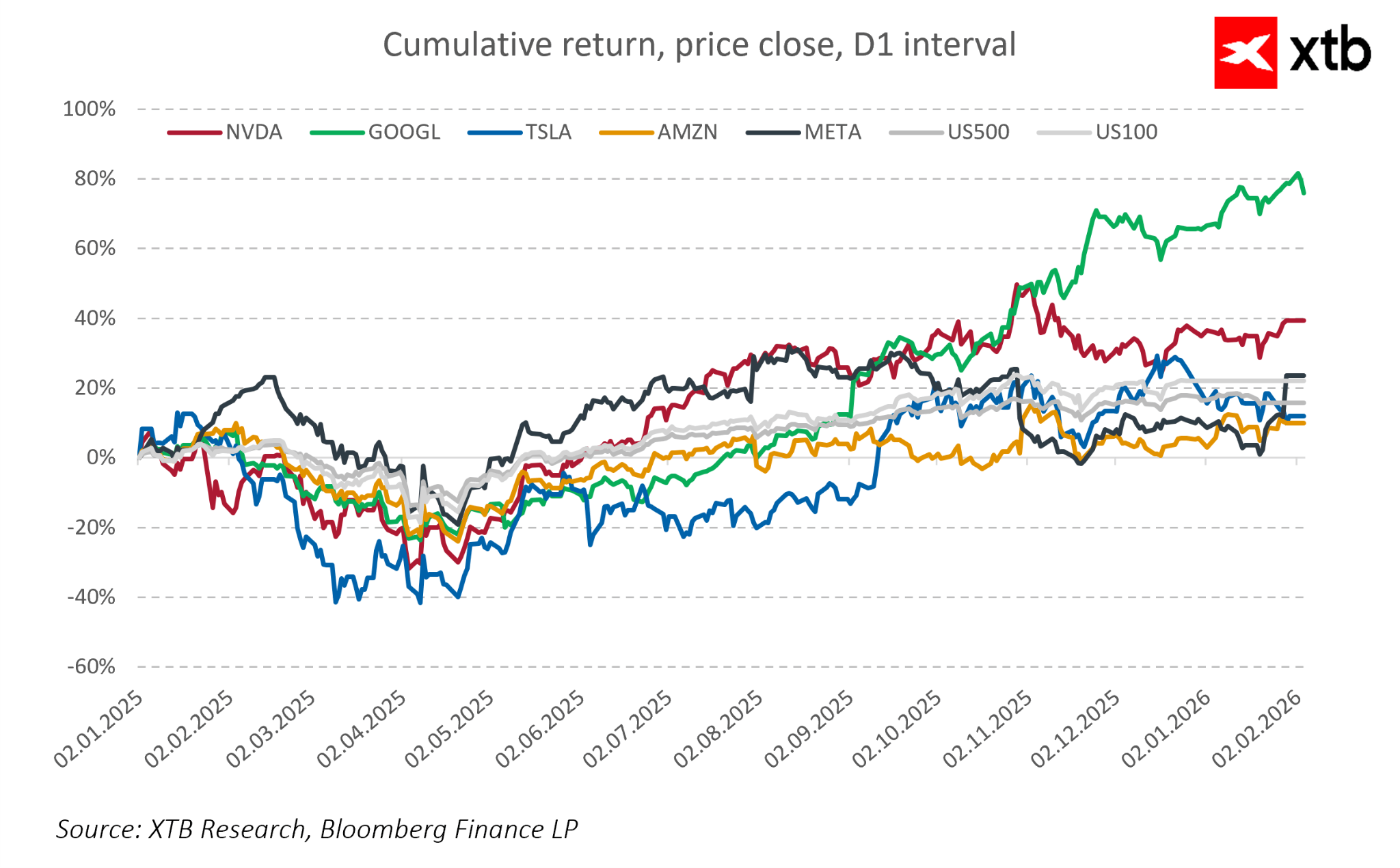
Task: Select the TSLA legend label
Action: tap(548, 132)
